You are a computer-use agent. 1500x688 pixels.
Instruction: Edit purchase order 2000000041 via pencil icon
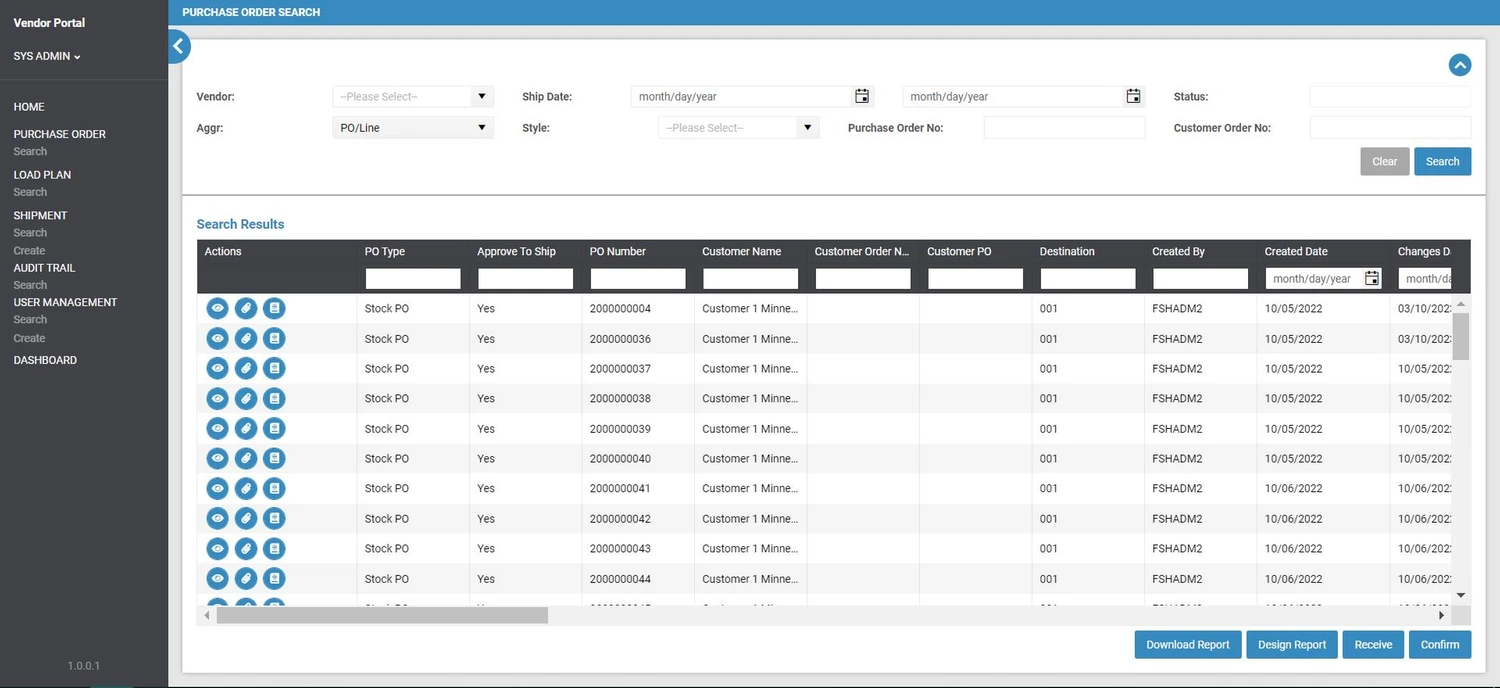click(x=246, y=488)
